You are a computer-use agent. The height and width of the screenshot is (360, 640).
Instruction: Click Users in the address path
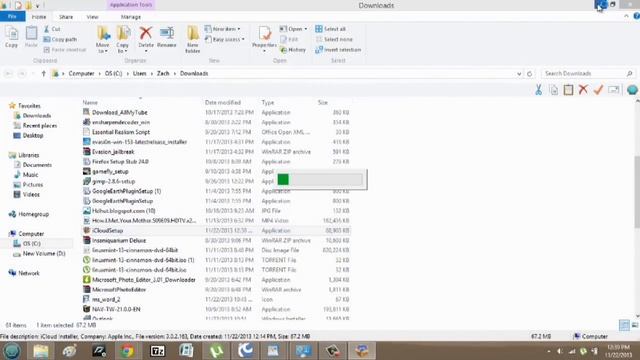[x=140, y=73]
